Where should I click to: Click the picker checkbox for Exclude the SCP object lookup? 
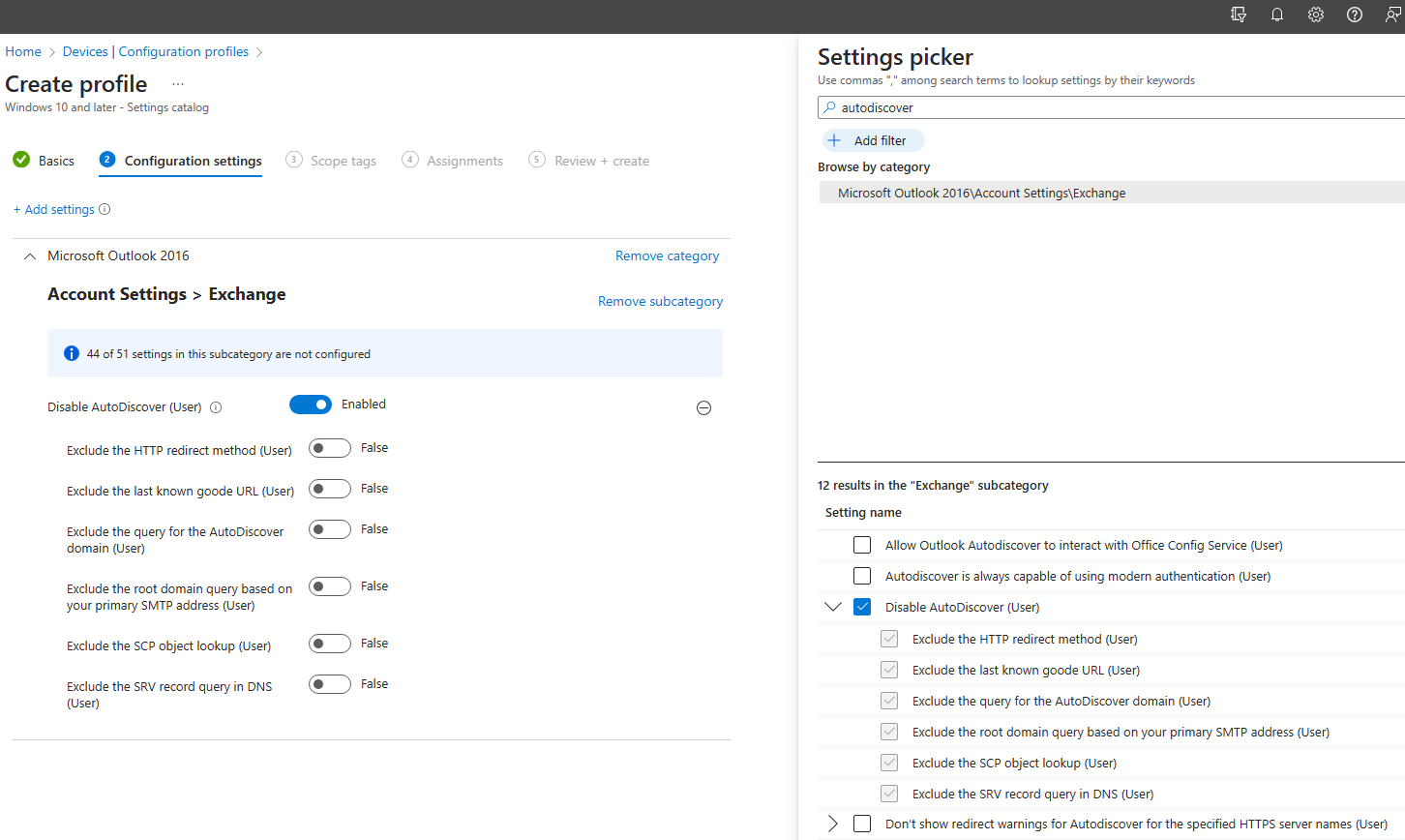889,763
